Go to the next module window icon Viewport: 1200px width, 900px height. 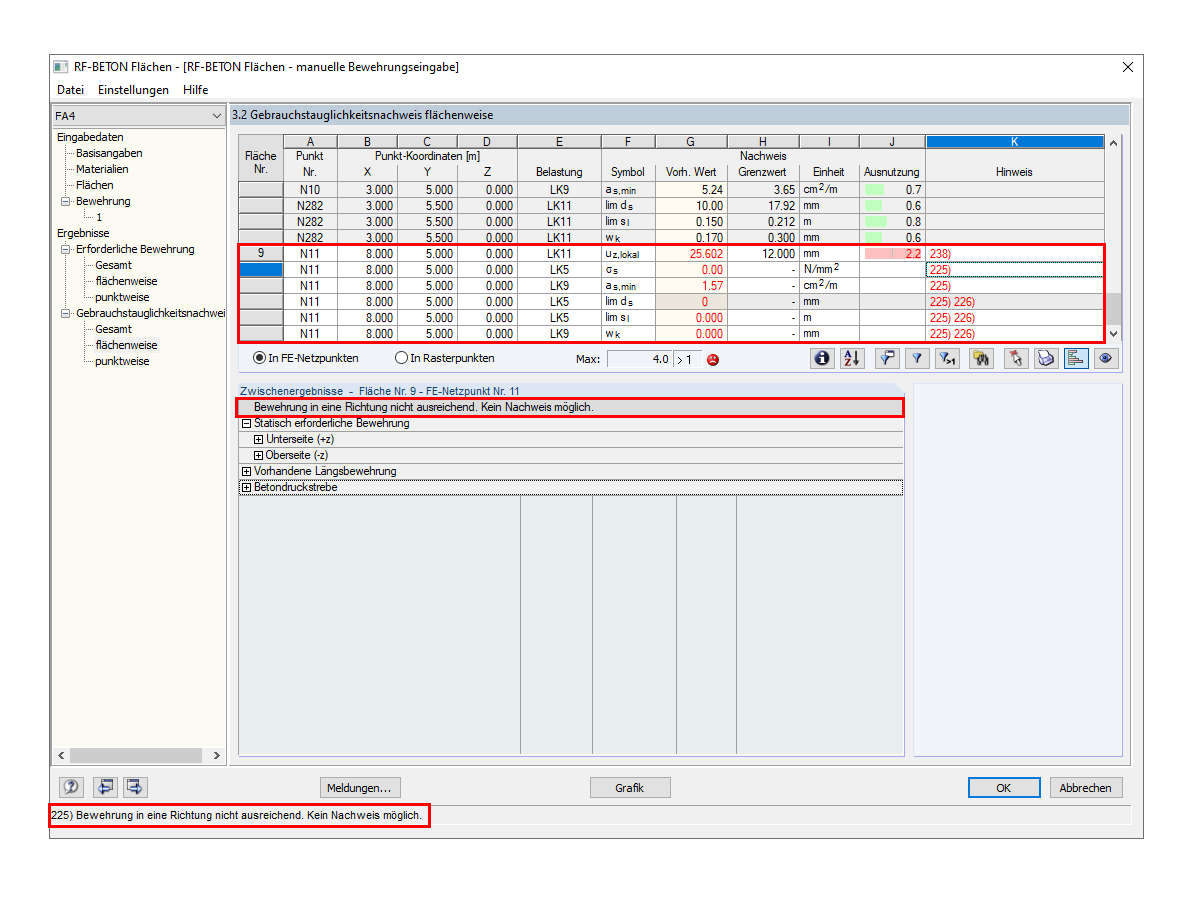pyautogui.click(x=136, y=787)
